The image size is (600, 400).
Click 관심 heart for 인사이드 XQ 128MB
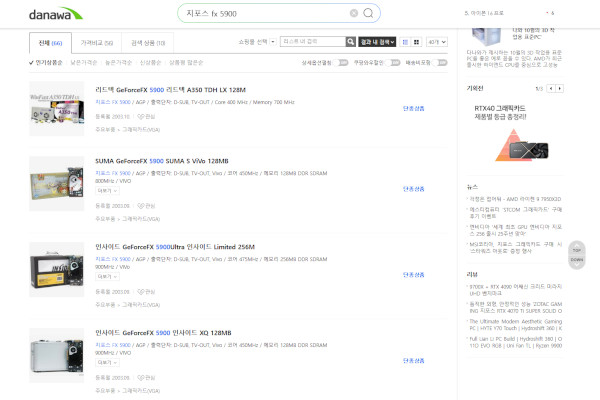[x=146, y=378]
